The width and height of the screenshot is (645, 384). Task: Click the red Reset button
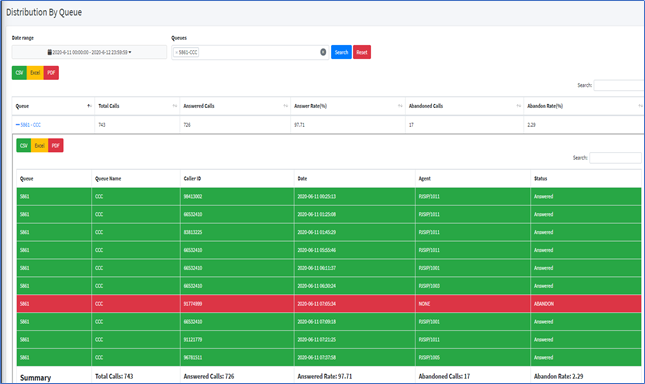362,52
